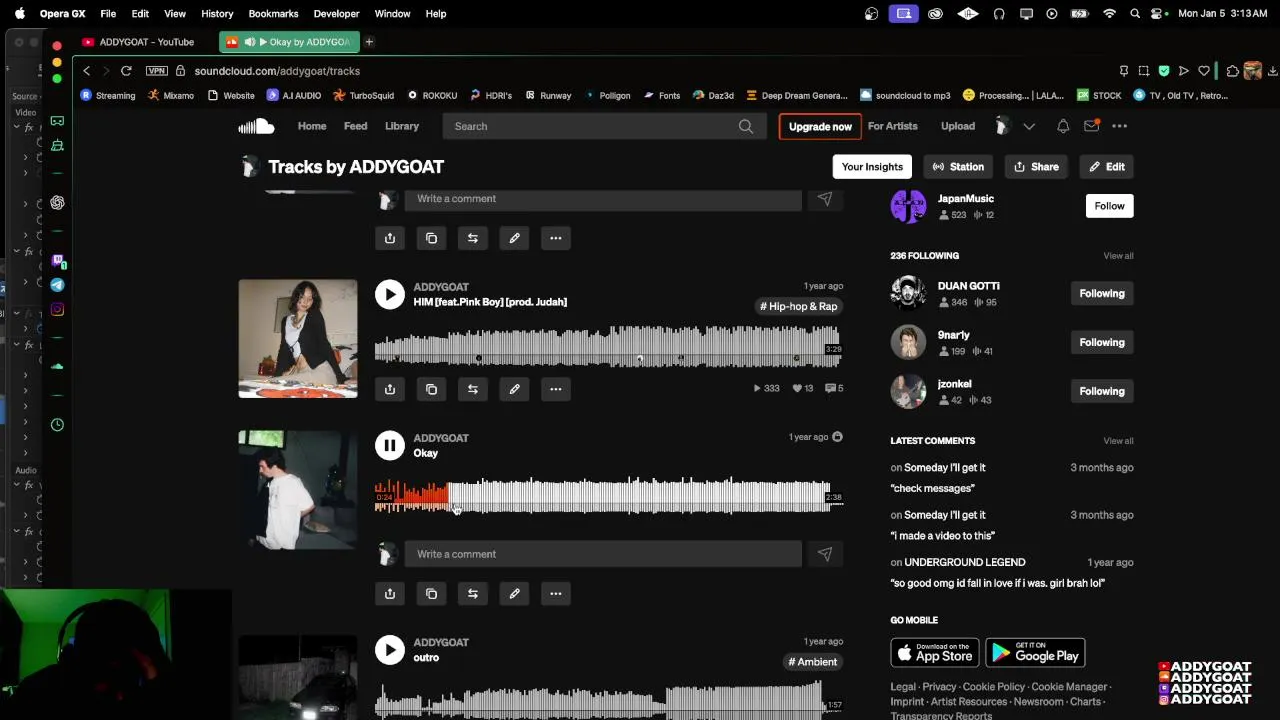Open browser extensions cube icon
1280x720 pixels.
pyautogui.click(x=1232, y=71)
